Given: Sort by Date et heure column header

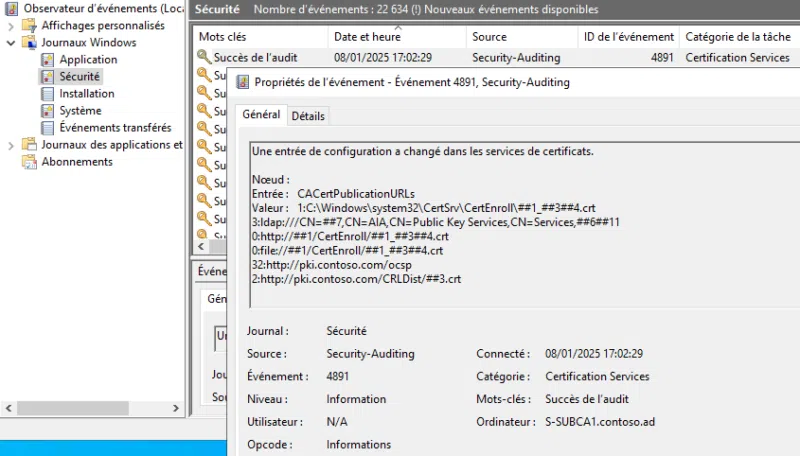Looking at the screenshot, I should [x=397, y=37].
